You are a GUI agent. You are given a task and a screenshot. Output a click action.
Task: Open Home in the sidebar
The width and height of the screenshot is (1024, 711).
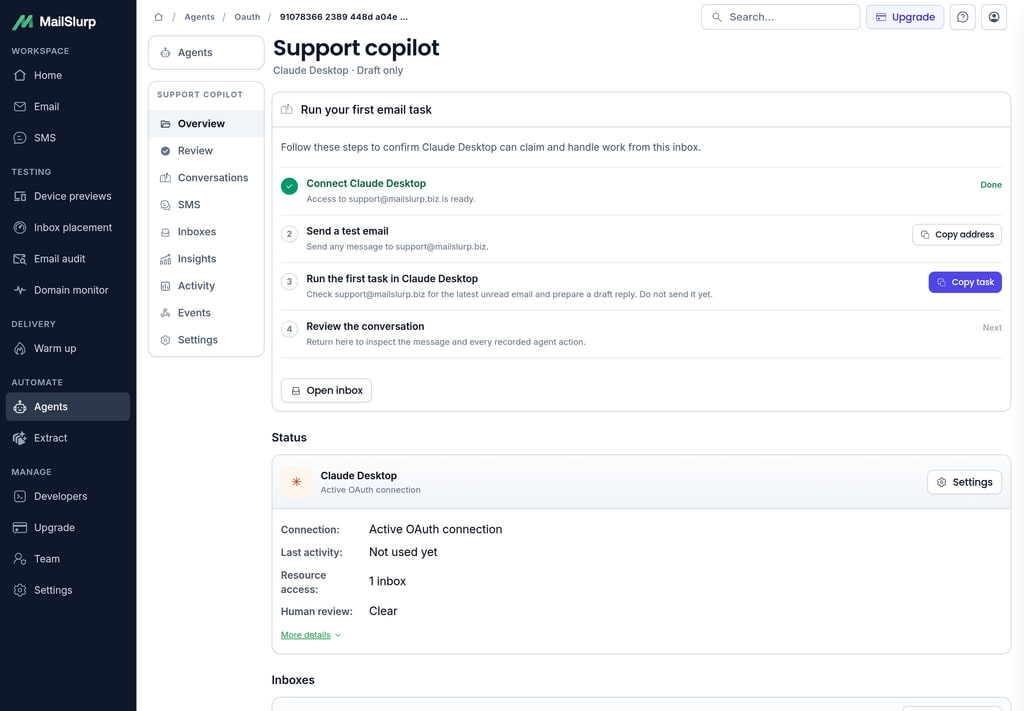(x=68, y=75)
